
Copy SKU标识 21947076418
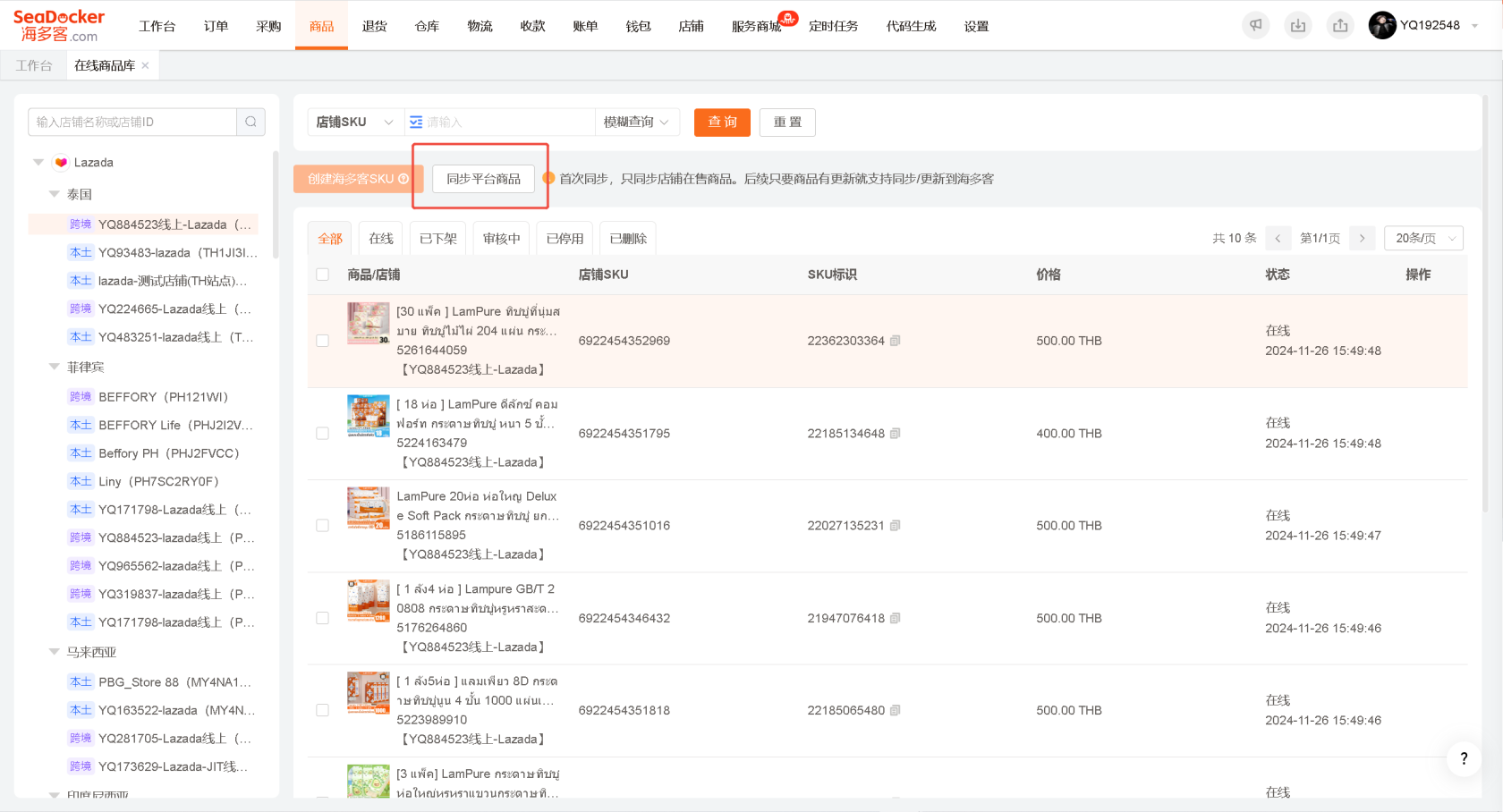(896, 618)
